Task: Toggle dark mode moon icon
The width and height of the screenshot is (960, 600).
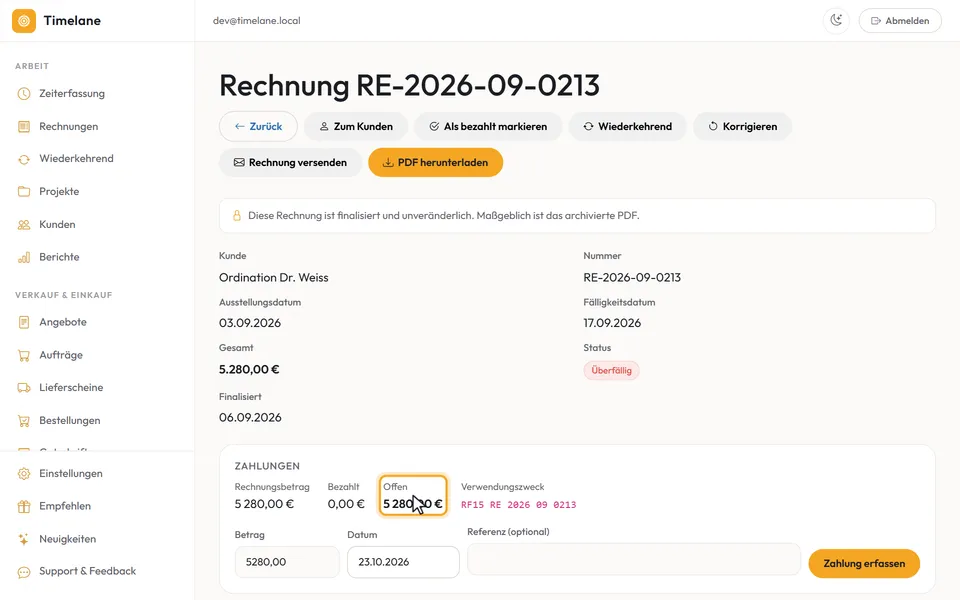Action: pyautogui.click(x=836, y=21)
